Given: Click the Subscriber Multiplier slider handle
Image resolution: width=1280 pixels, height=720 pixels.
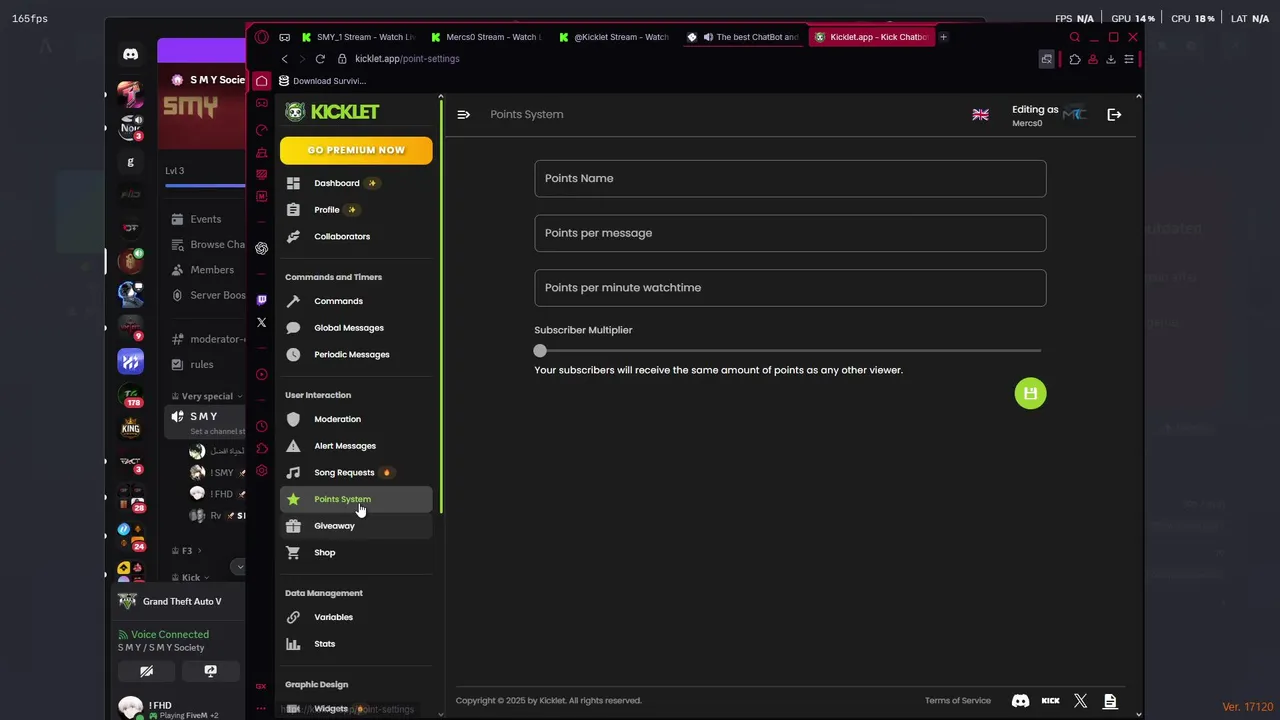Looking at the screenshot, I should pyautogui.click(x=540, y=351).
